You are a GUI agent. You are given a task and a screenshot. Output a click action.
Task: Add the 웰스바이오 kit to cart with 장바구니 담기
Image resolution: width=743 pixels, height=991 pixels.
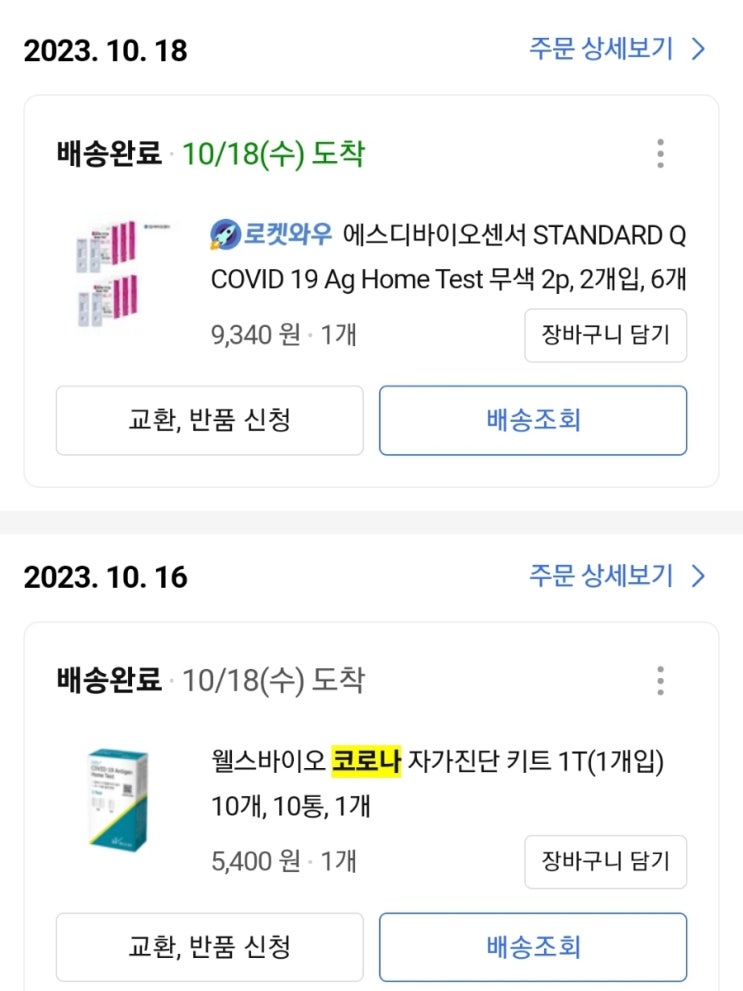coord(606,861)
